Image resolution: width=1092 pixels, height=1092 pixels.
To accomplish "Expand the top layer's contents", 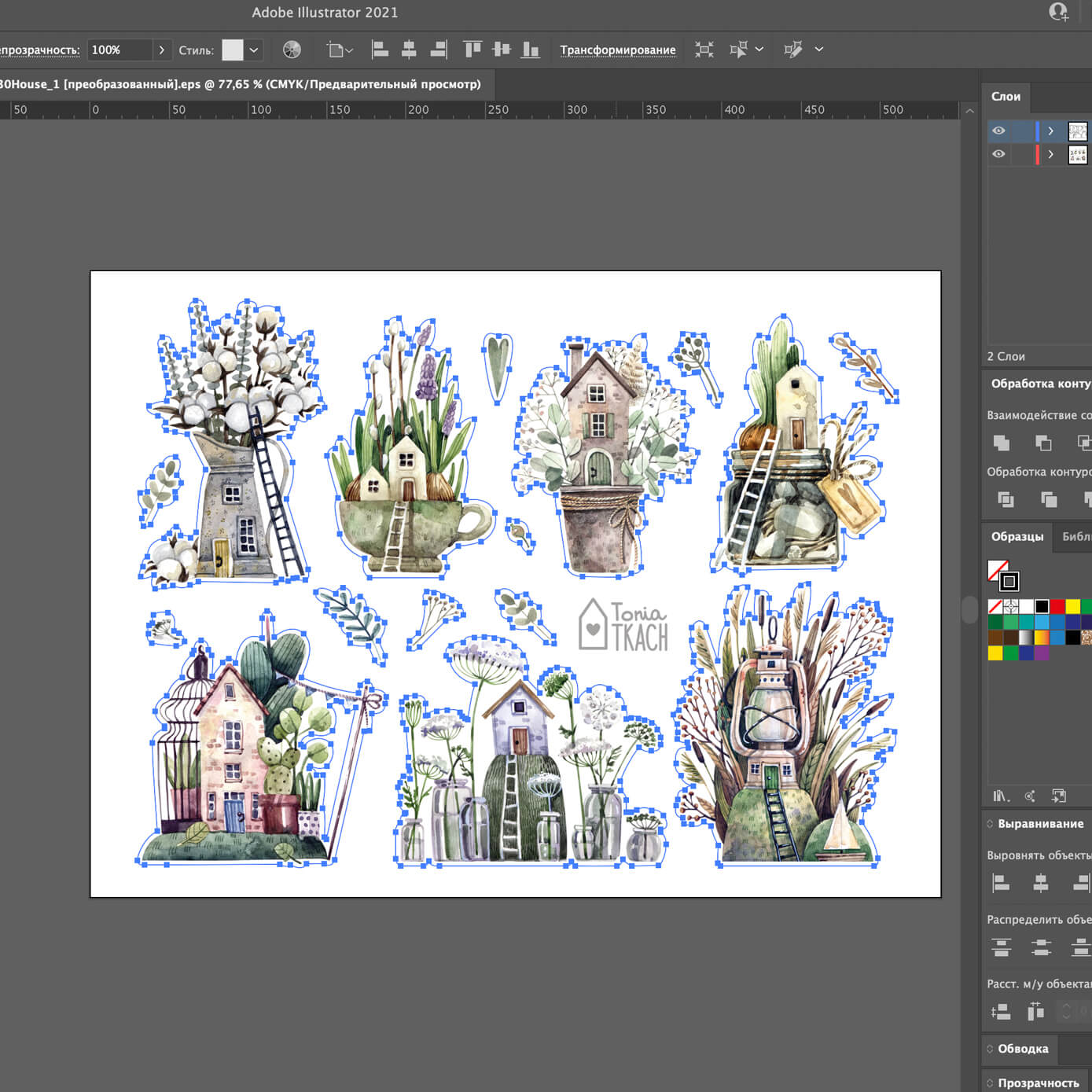I will (1050, 131).
